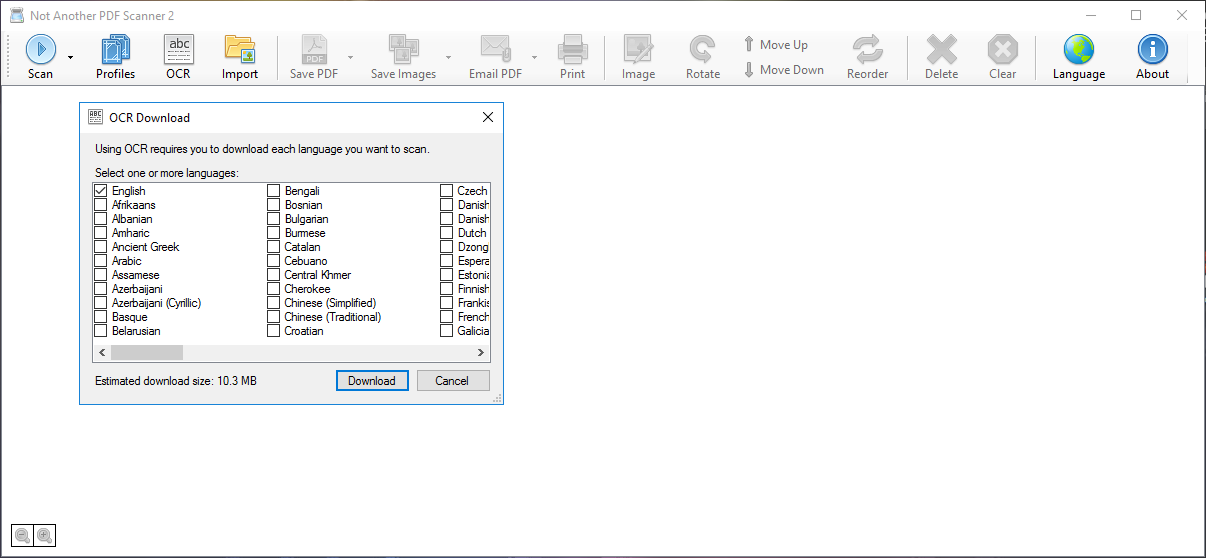Click Move Down in toolbar

point(784,70)
